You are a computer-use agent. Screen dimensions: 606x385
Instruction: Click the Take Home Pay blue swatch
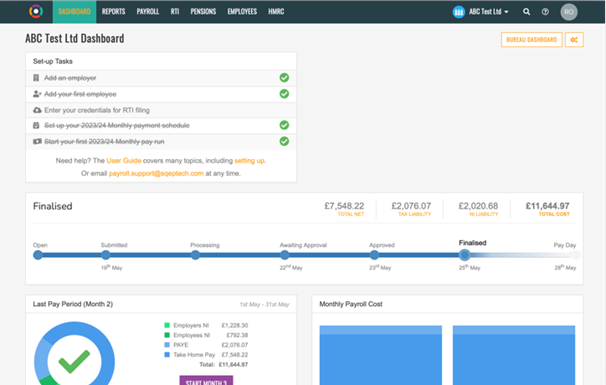point(167,354)
